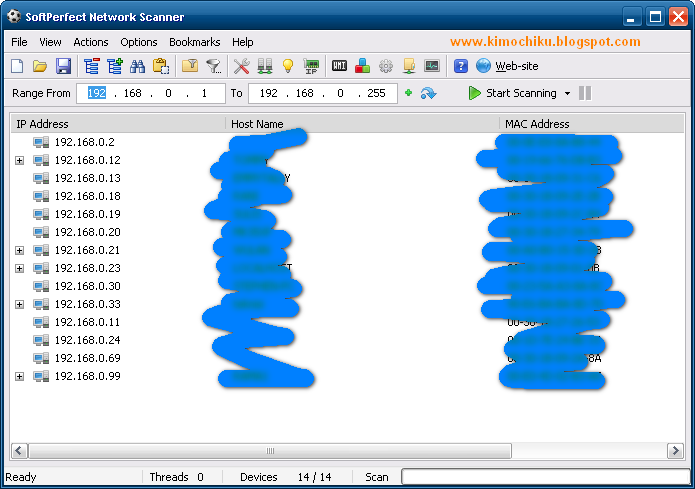Add IP range with green plus

pos(409,93)
